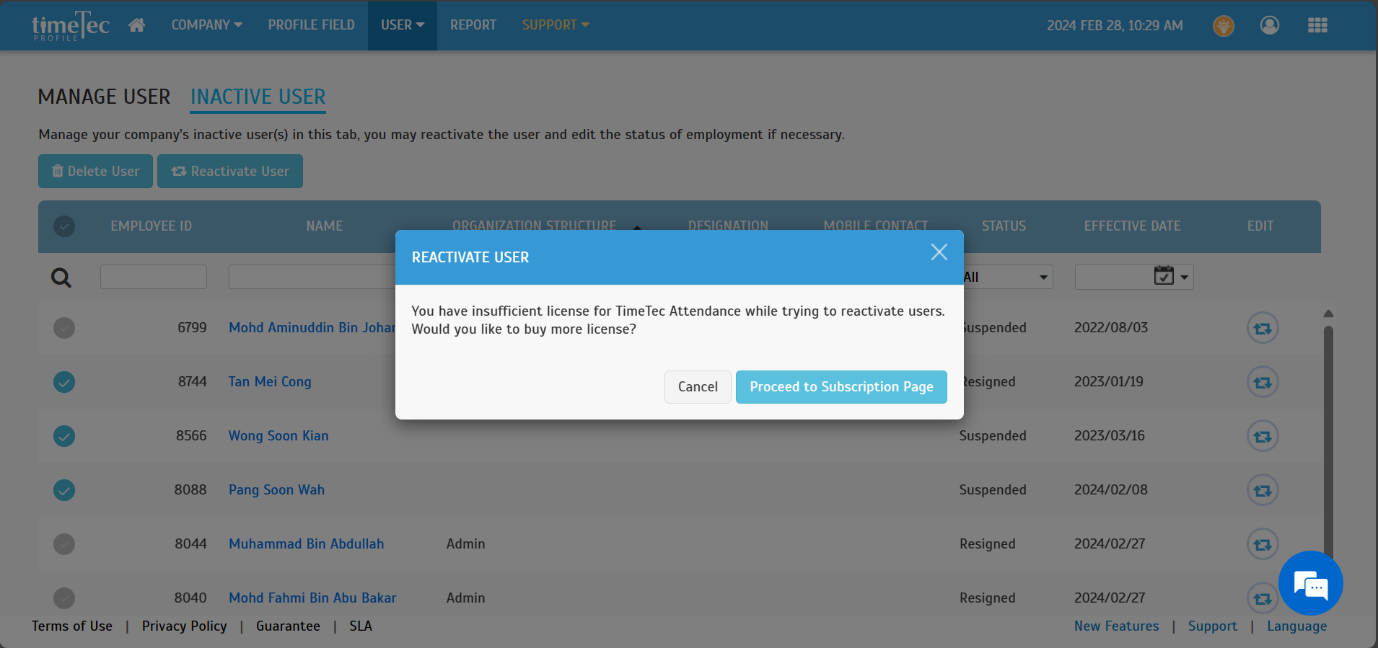Viewport: 1378px width, 648px height.
Task: Open the orange badge icon in the top bar
Action: coord(1223,25)
